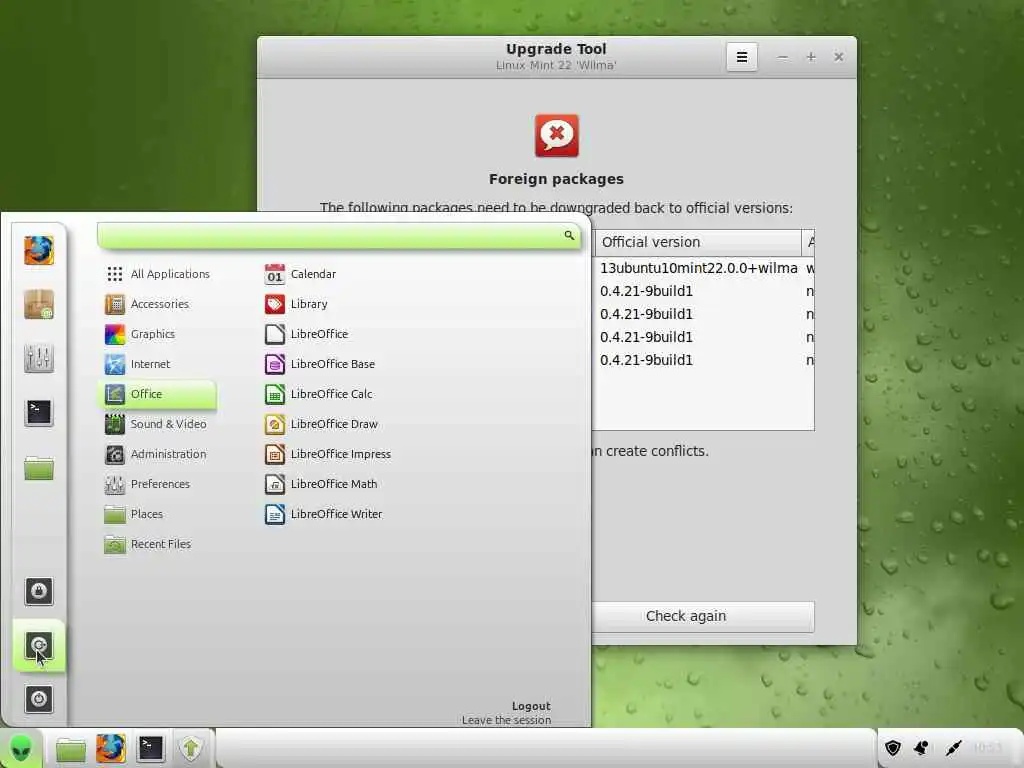Launch LibreOffice Writer
1024x768 pixels.
(324, 515)
